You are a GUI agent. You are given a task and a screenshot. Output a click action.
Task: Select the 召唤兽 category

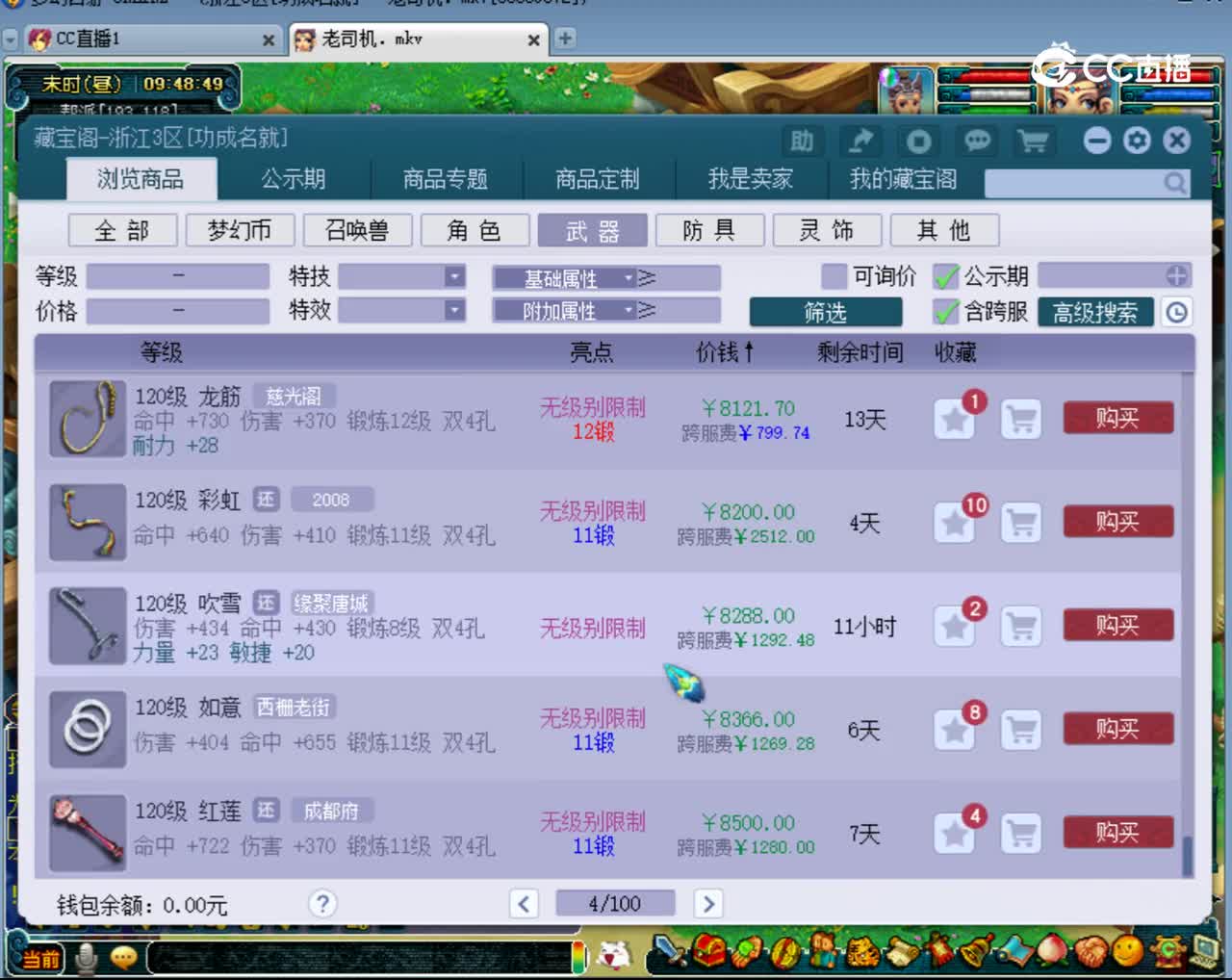pos(357,230)
